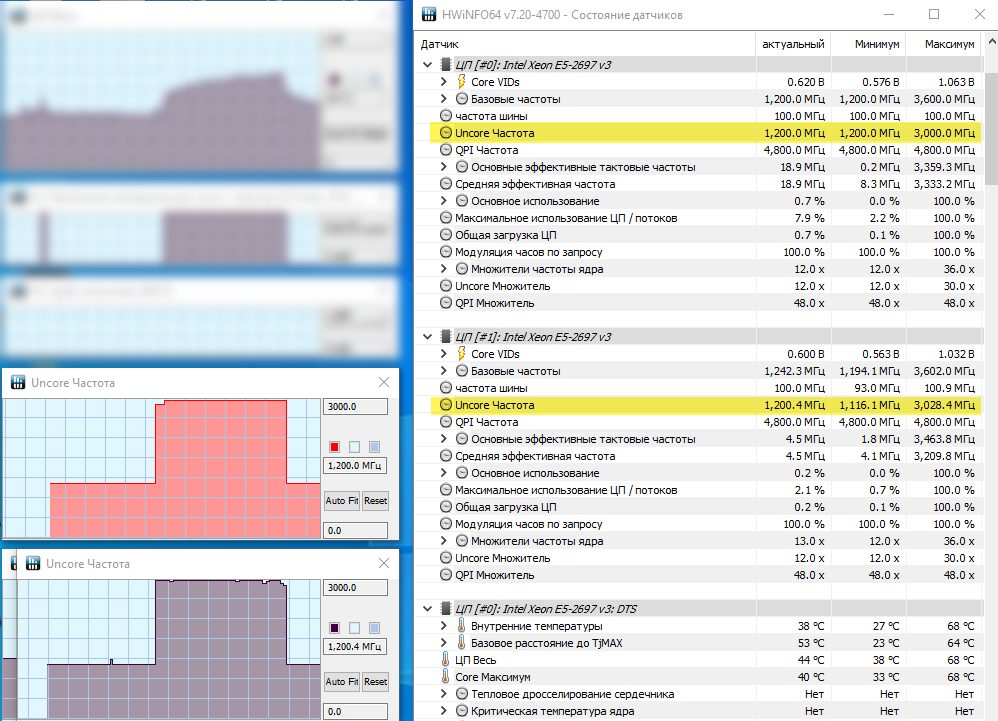Viewport: 998px width, 721px height.
Task: Click the thermometer icon of Core Максимум
Action: pyautogui.click(x=446, y=677)
